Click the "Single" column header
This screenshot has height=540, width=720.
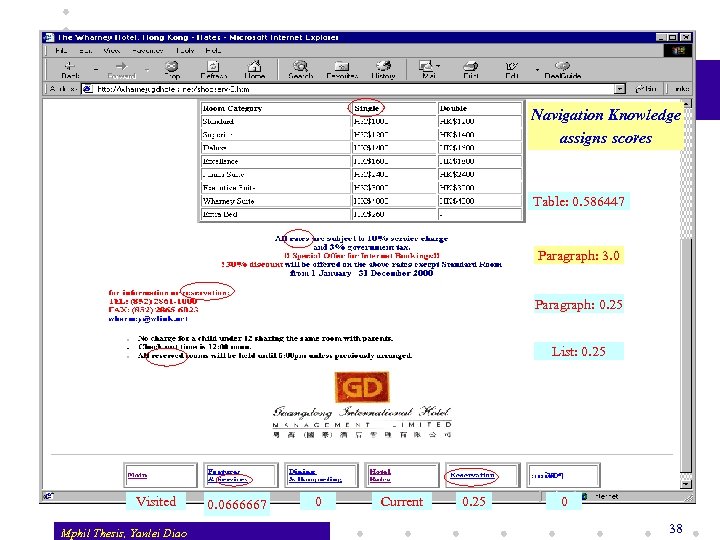click(x=366, y=108)
